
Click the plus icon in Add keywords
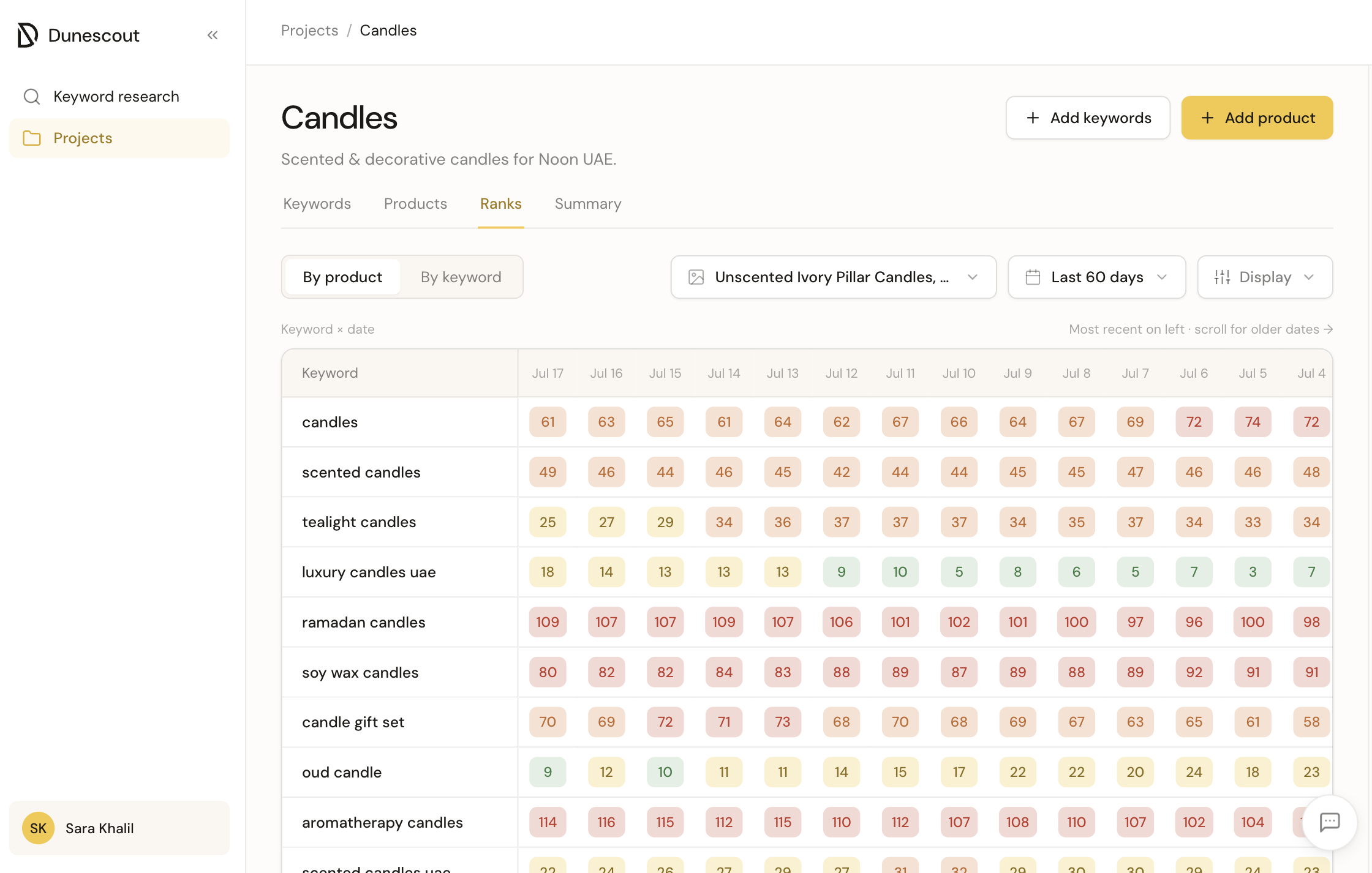pyautogui.click(x=1033, y=118)
